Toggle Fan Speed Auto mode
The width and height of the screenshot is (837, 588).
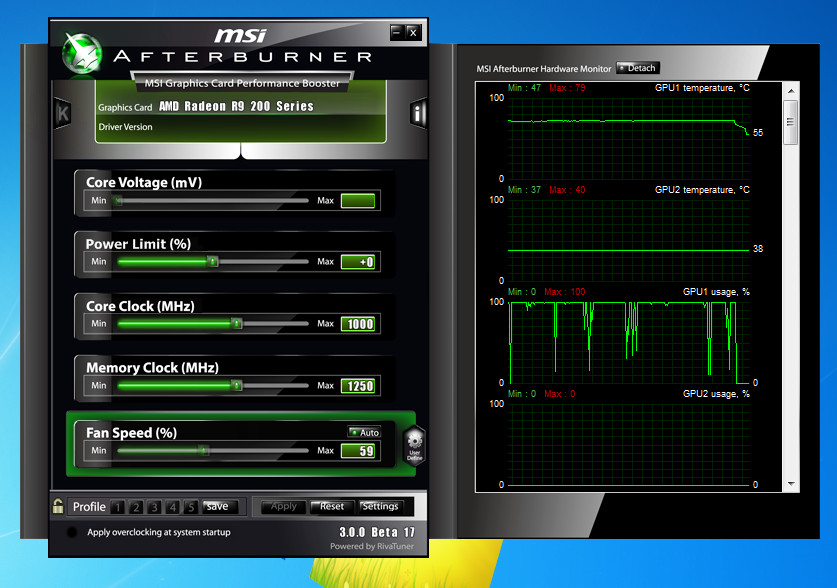point(364,432)
